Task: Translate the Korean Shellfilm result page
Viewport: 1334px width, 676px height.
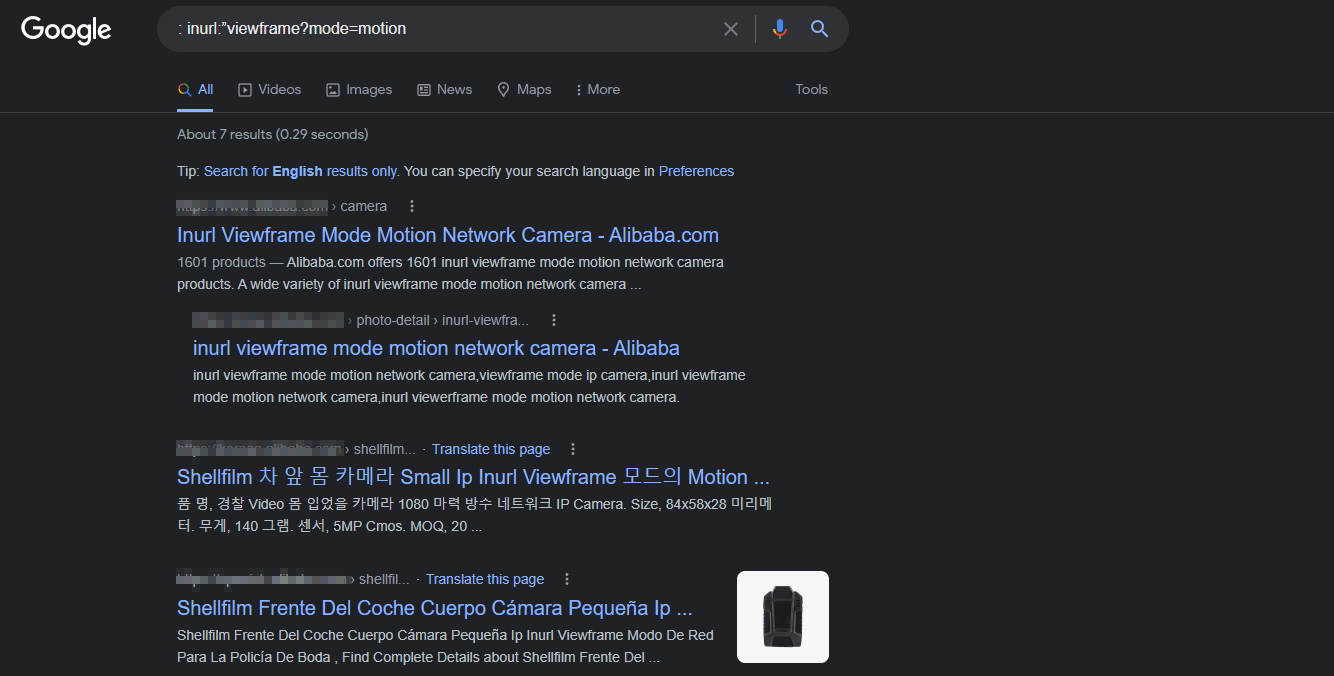Action: click(491, 448)
